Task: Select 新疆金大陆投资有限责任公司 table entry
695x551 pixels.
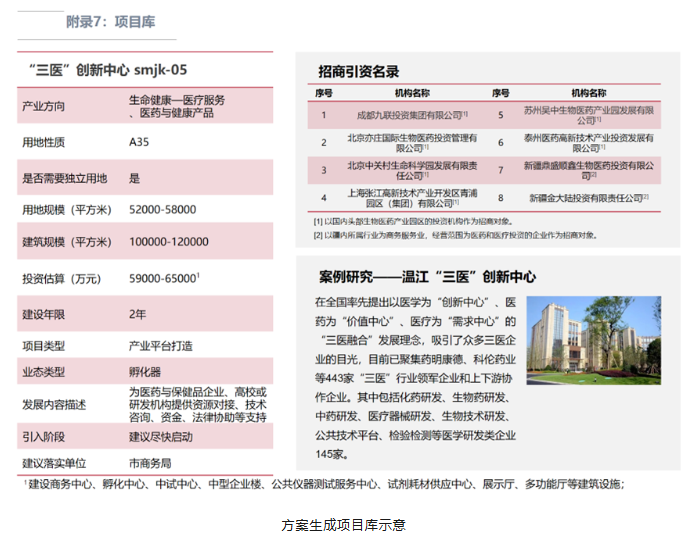Action: (x=588, y=198)
